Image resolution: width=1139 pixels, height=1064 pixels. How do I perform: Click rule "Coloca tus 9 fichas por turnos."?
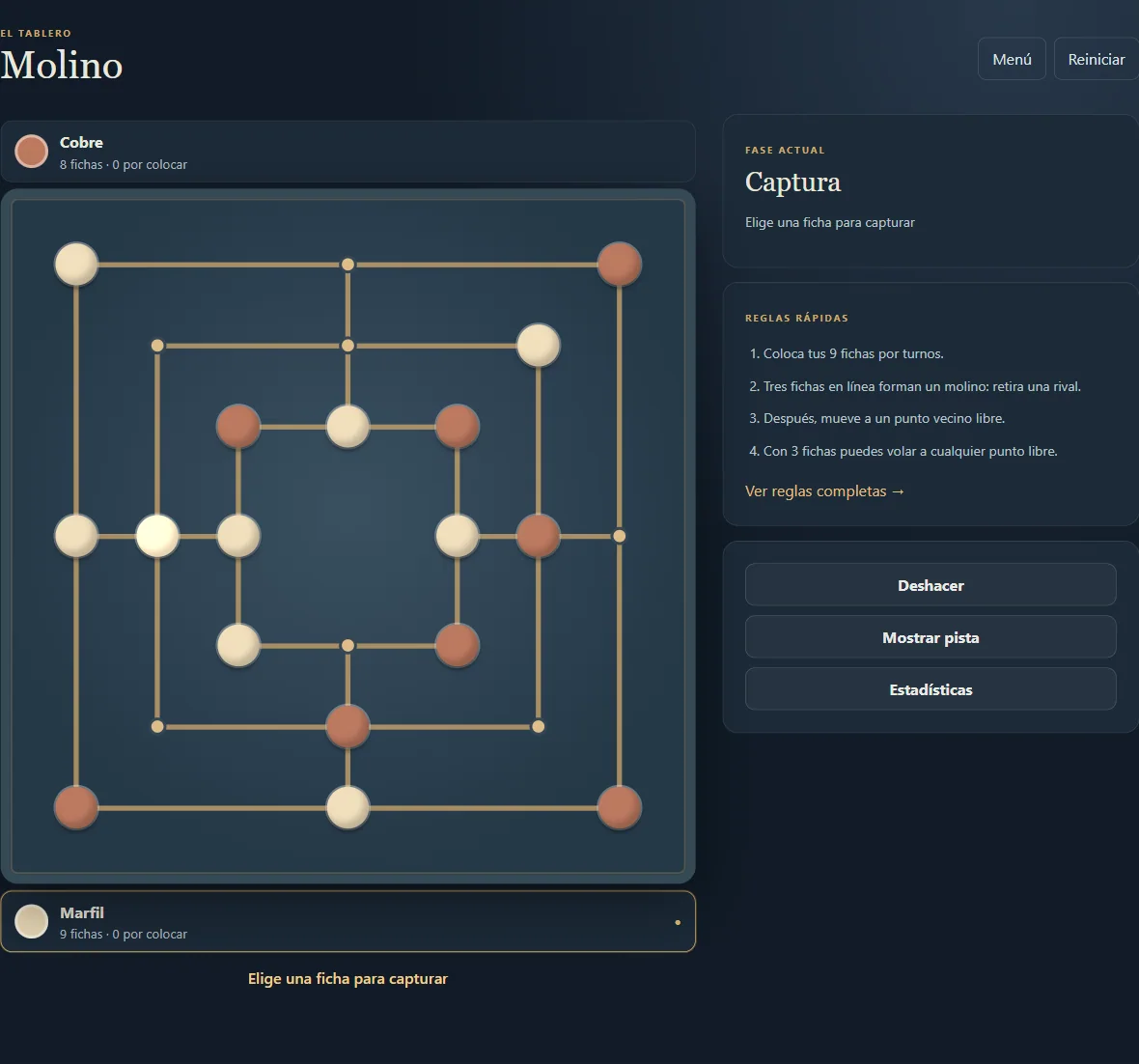(x=853, y=354)
